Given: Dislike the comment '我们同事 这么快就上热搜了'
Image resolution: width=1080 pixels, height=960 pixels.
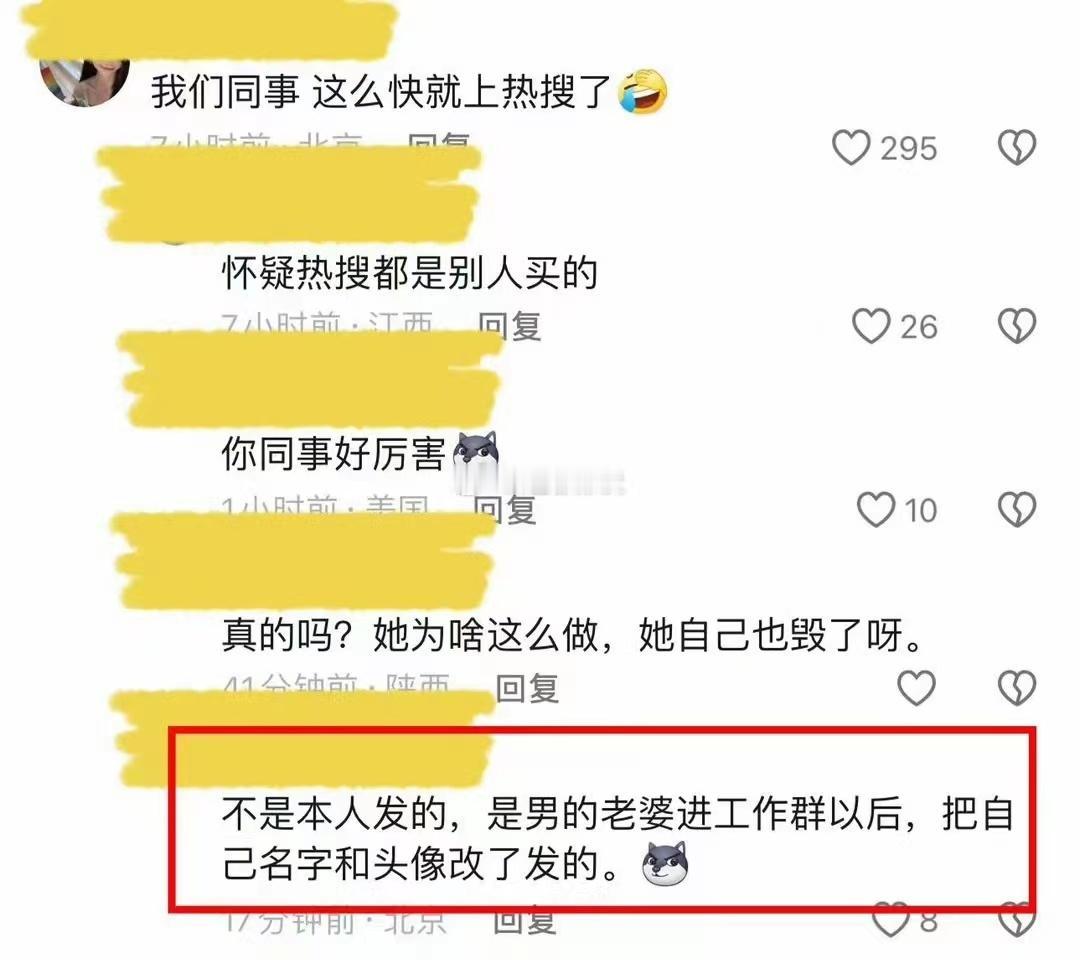Looking at the screenshot, I should point(1017,147).
